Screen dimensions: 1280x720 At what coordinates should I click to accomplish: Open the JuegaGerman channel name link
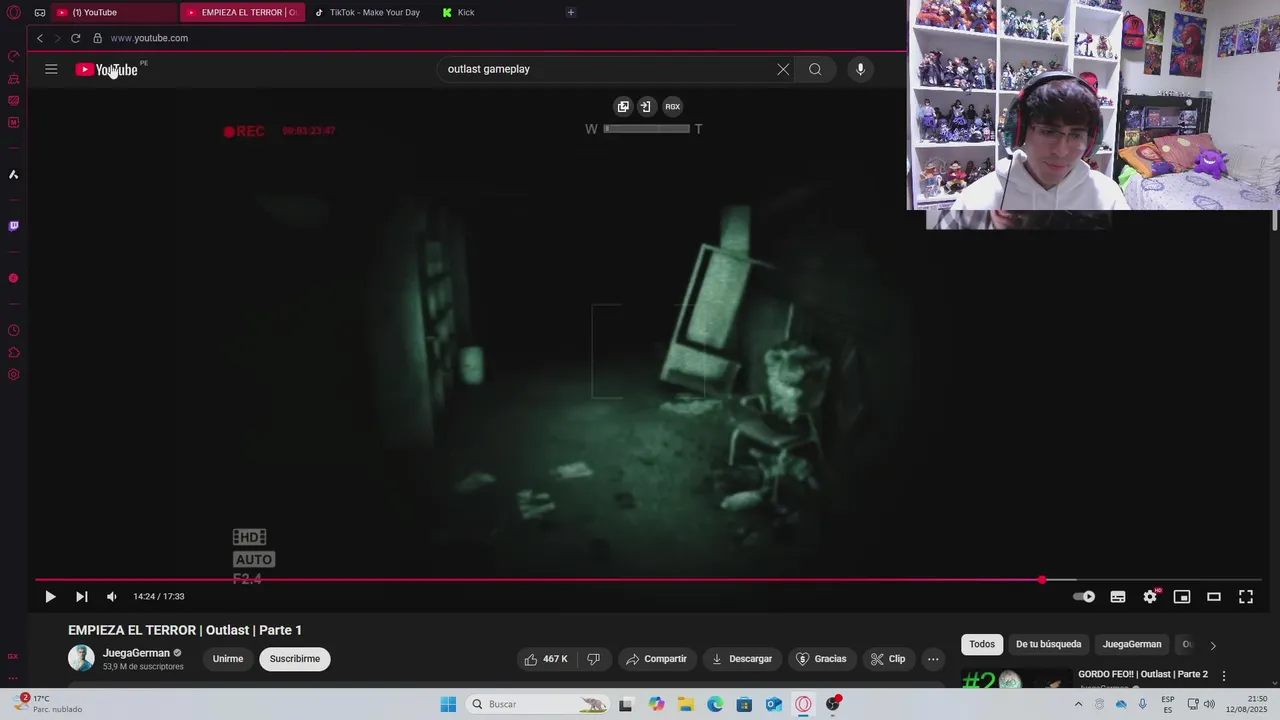(x=136, y=653)
